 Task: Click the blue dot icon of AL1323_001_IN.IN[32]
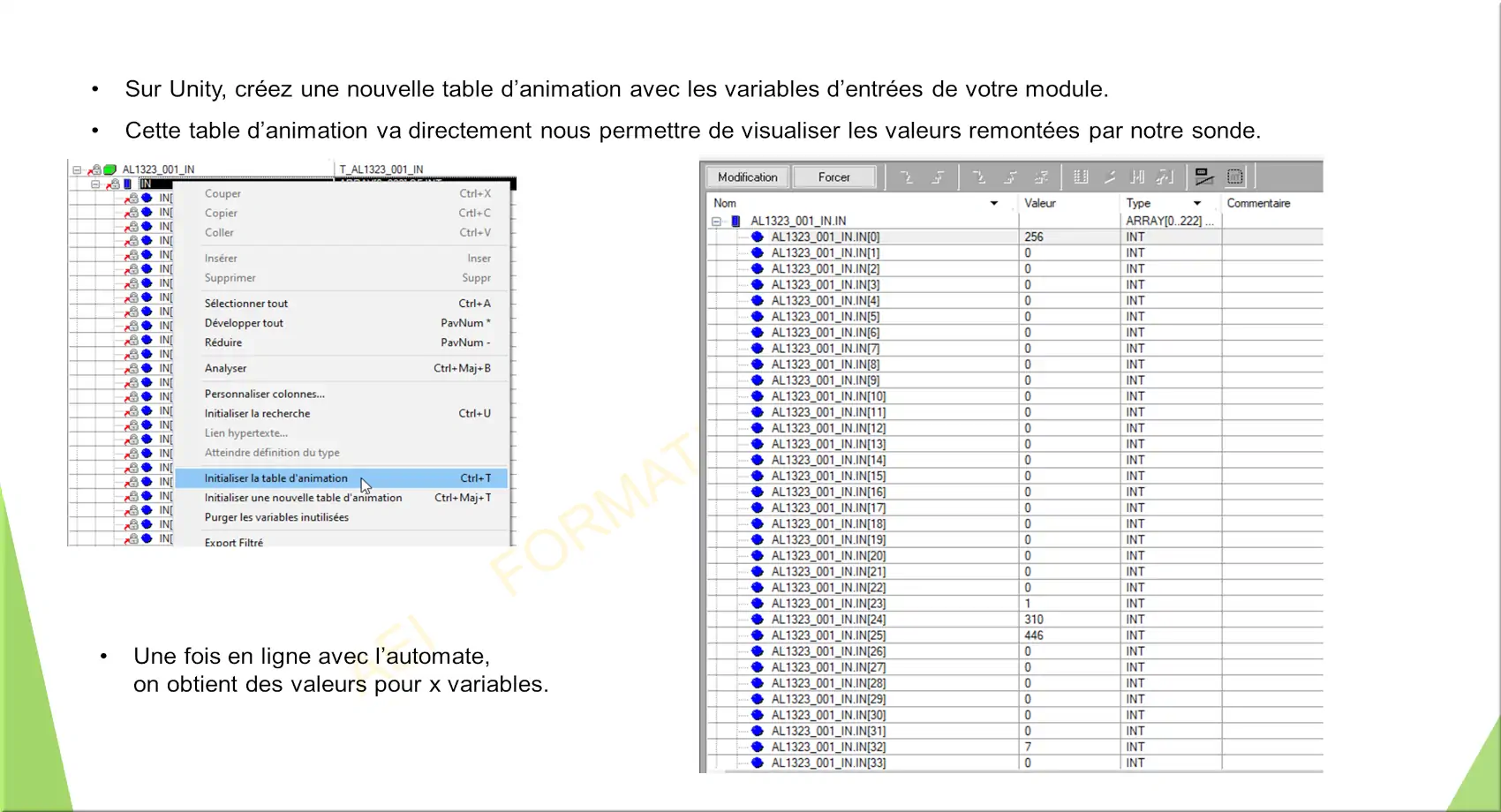757,747
